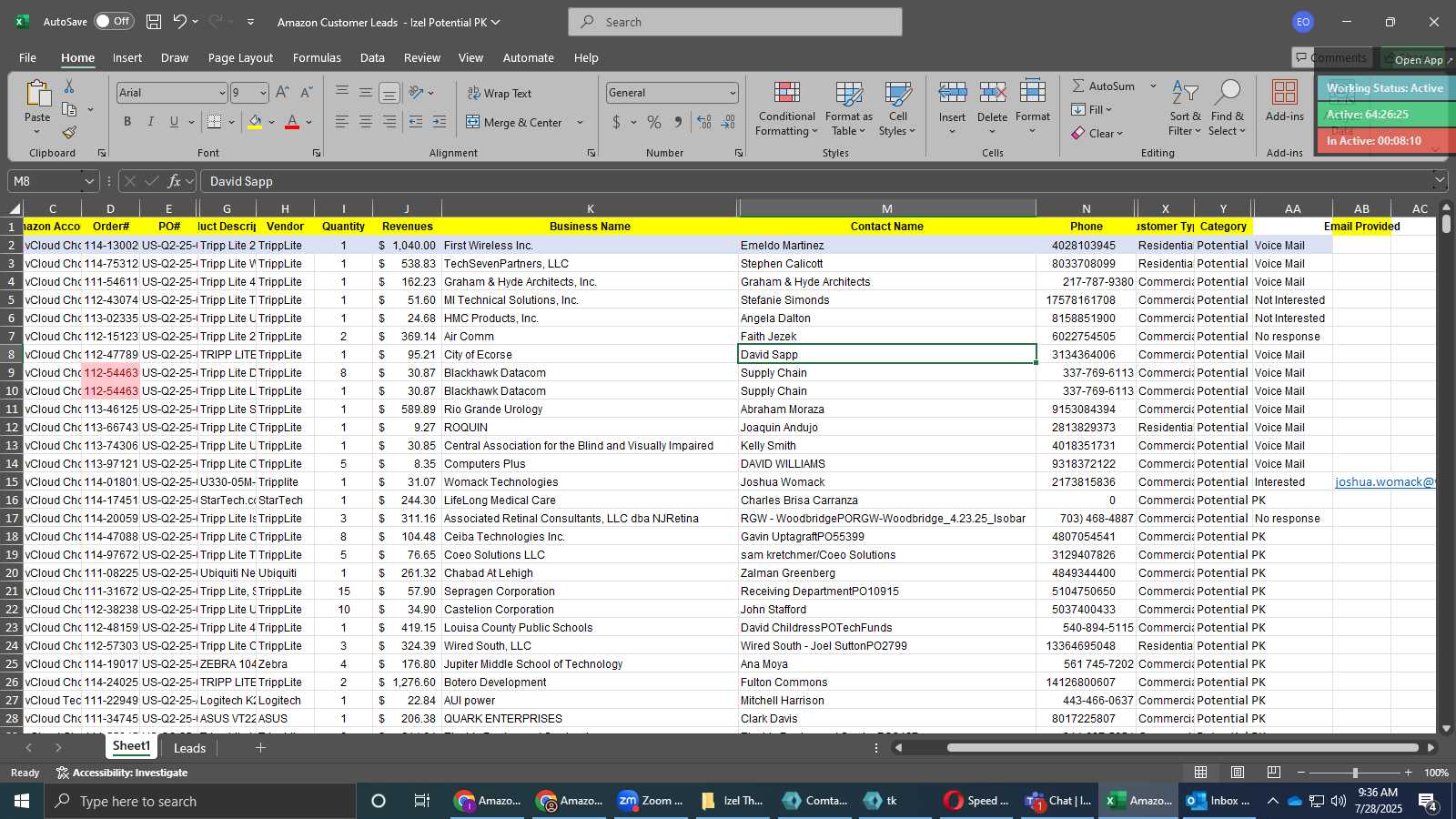The image size is (1456, 819).
Task: Click the joshua.womack email link
Action: [1384, 482]
